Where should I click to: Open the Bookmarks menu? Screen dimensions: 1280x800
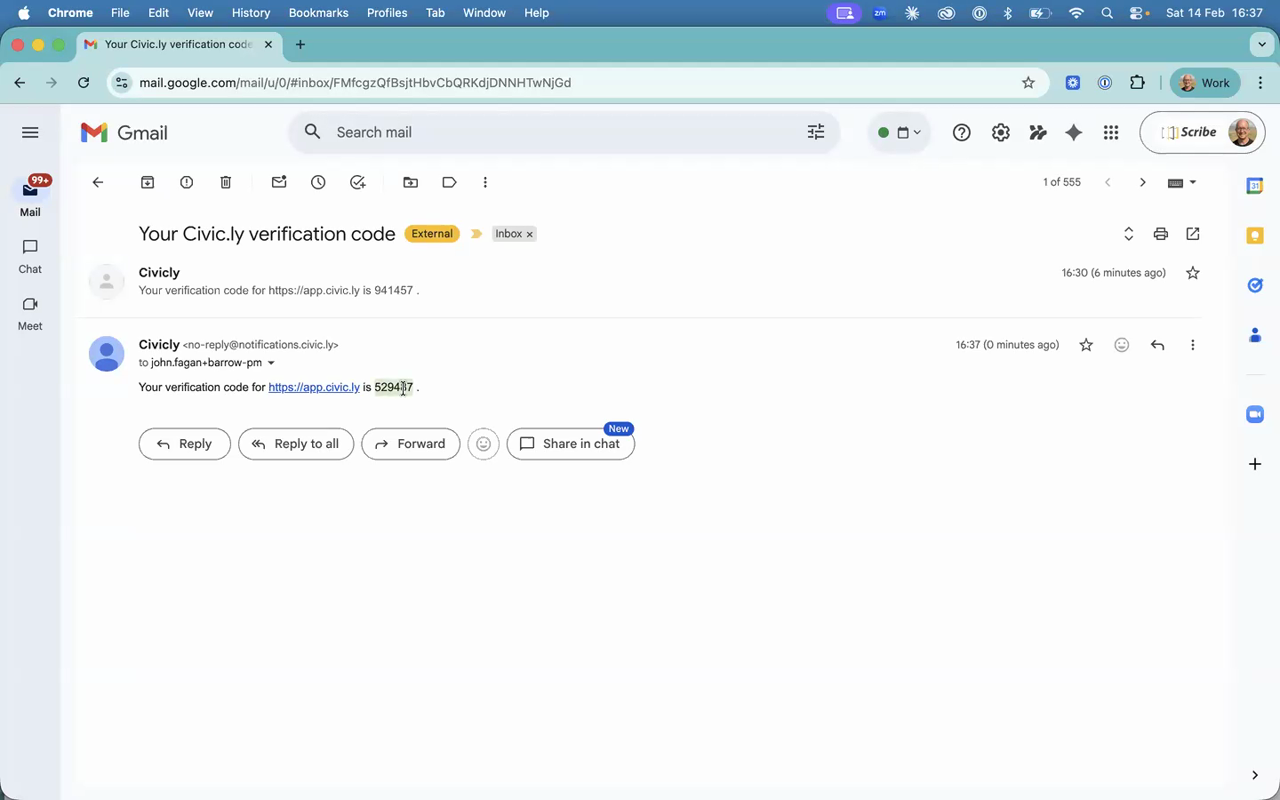(318, 13)
